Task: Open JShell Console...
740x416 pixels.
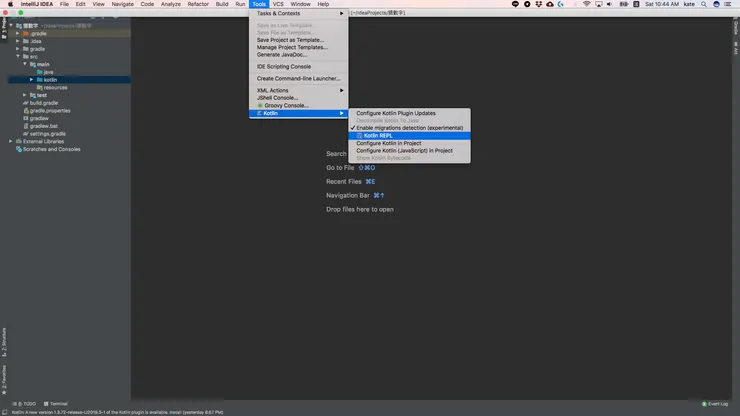Action: click(x=298, y=98)
